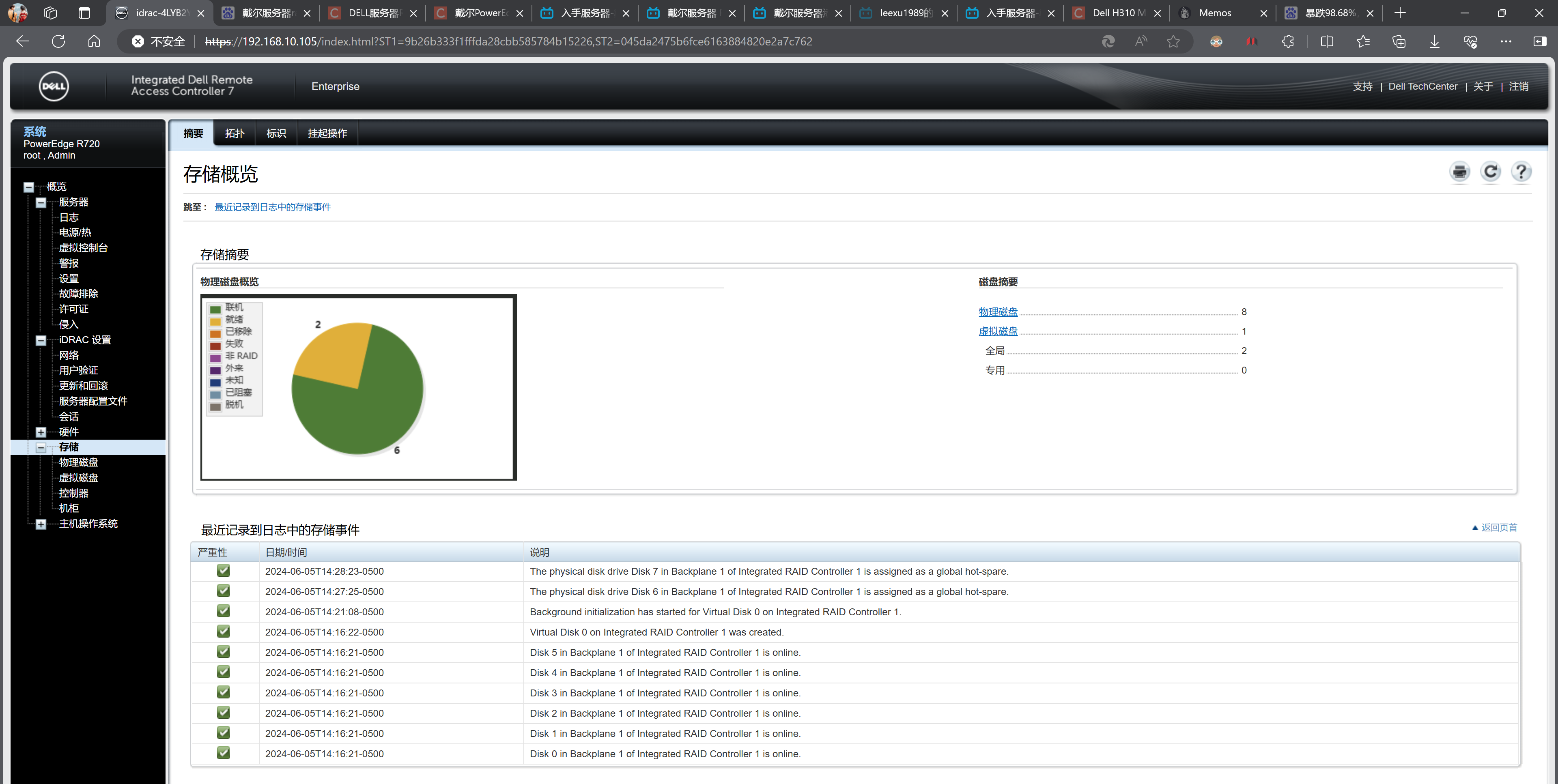Viewport: 1558px width, 784px height.
Task: Click the green 联机 legend swatch
Action: click(215, 309)
